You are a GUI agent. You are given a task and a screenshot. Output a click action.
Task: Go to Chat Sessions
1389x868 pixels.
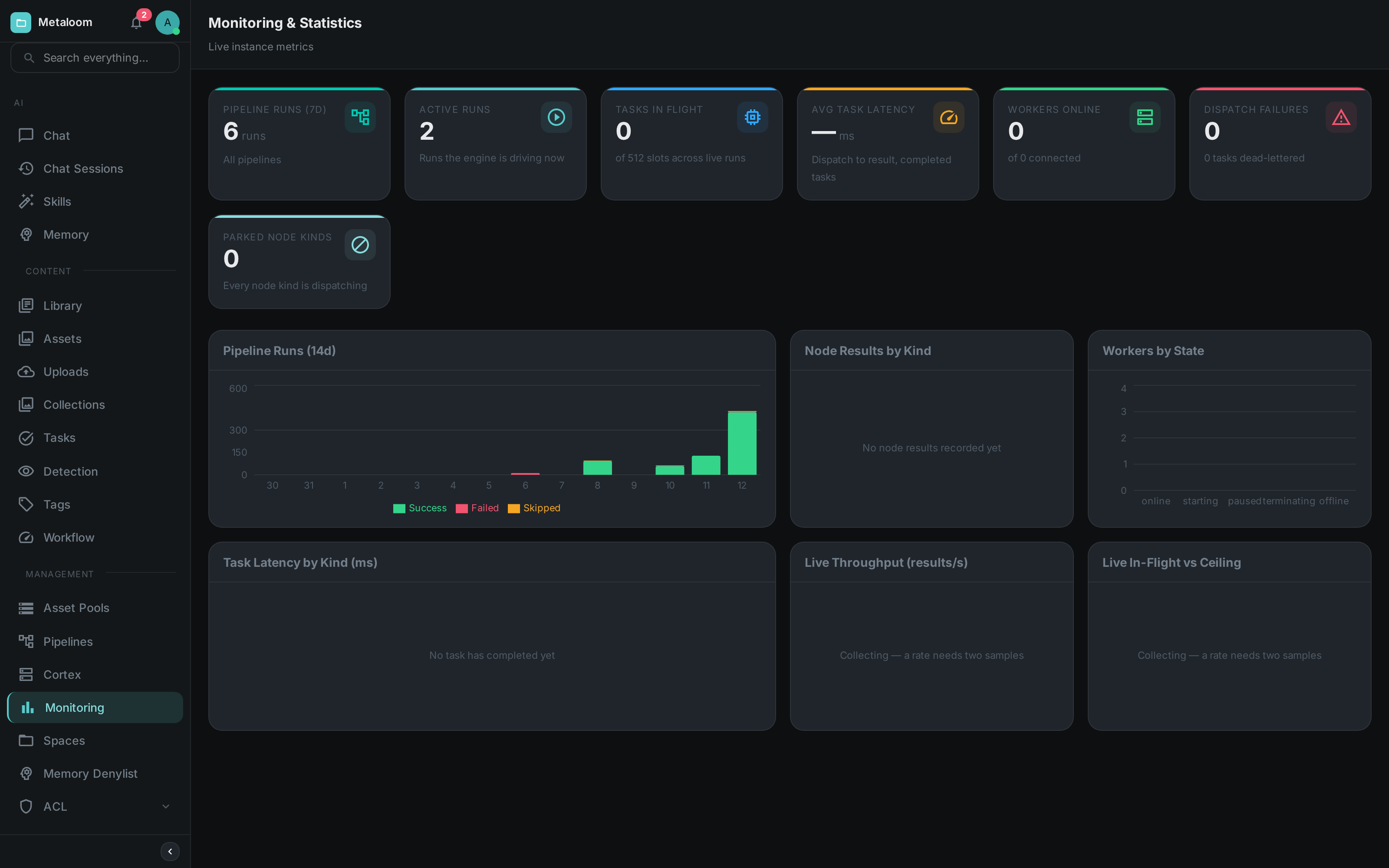[95, 168]
